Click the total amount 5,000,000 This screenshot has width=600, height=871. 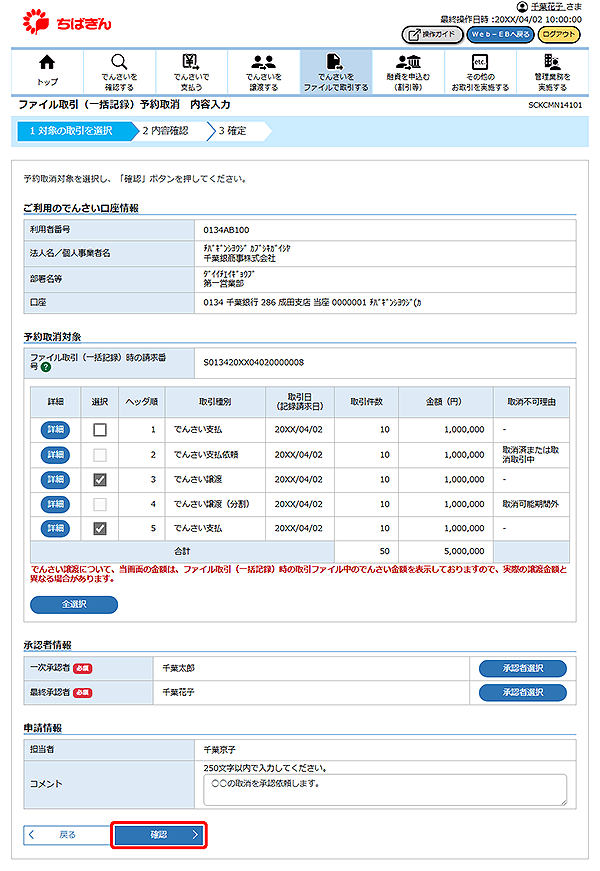(x=464, y=551)
